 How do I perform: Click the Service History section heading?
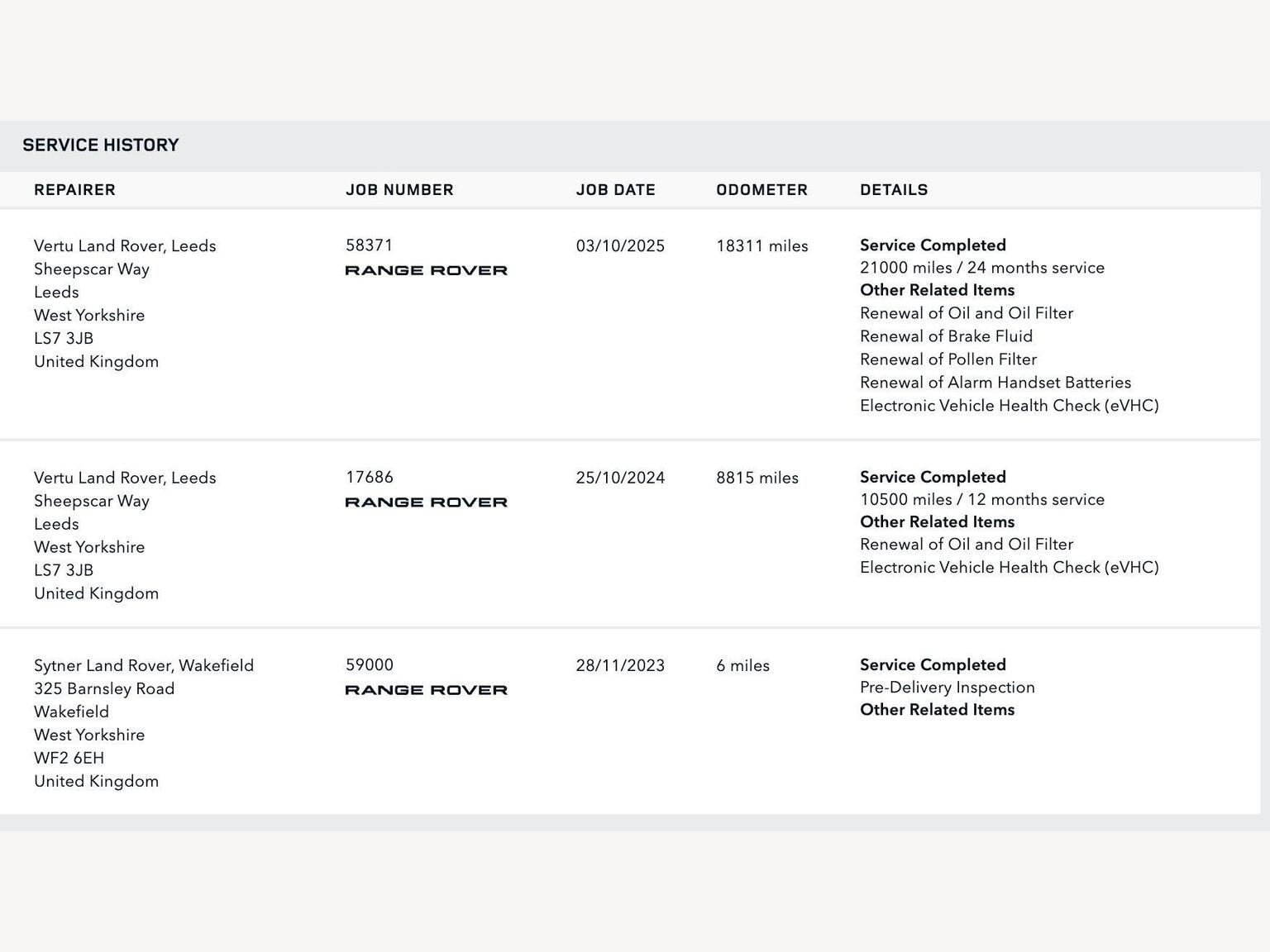[x=101, y=145]
